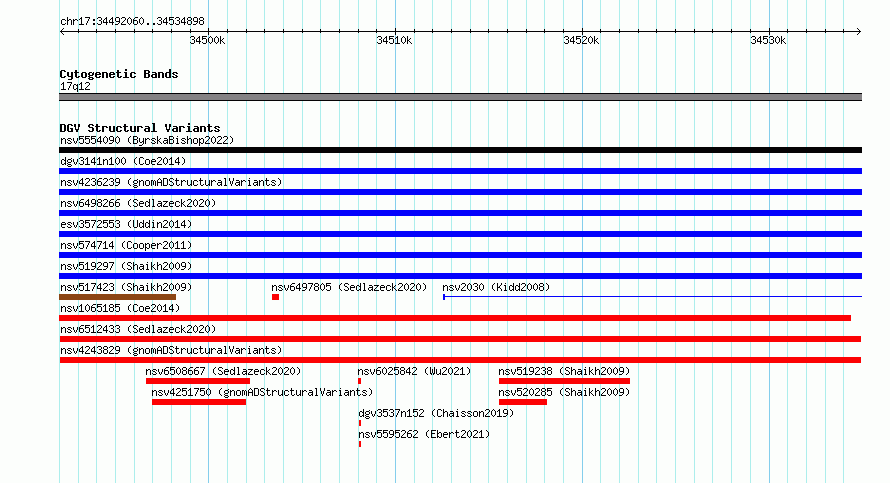Click the 34500k ruler tick label

coord(207,40)
